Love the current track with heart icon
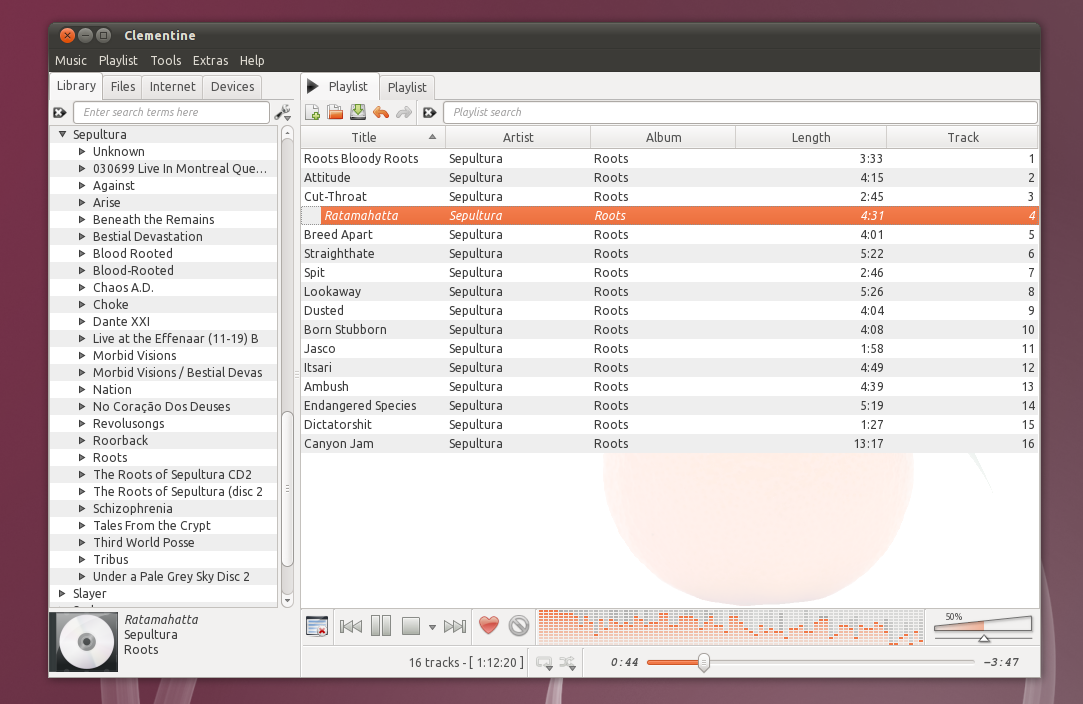The width and height of the screenshot is (1083, 704). pos(488,626)
